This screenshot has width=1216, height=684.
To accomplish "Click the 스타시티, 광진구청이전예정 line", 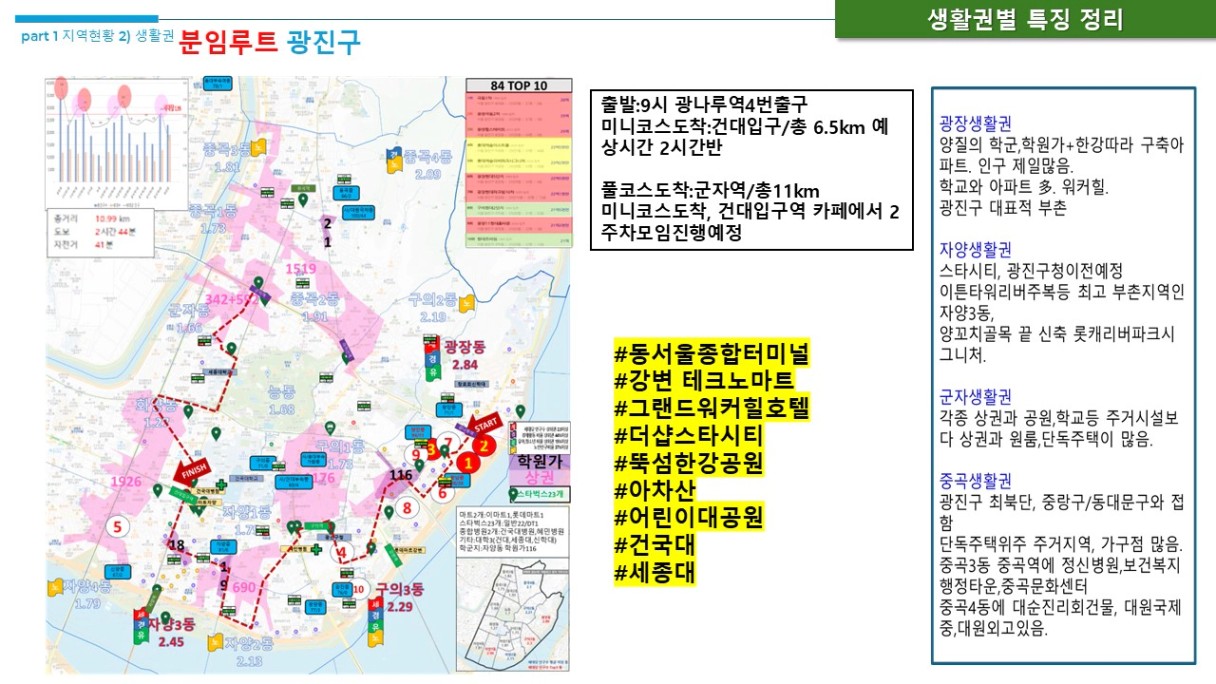I will (1030, 271).
